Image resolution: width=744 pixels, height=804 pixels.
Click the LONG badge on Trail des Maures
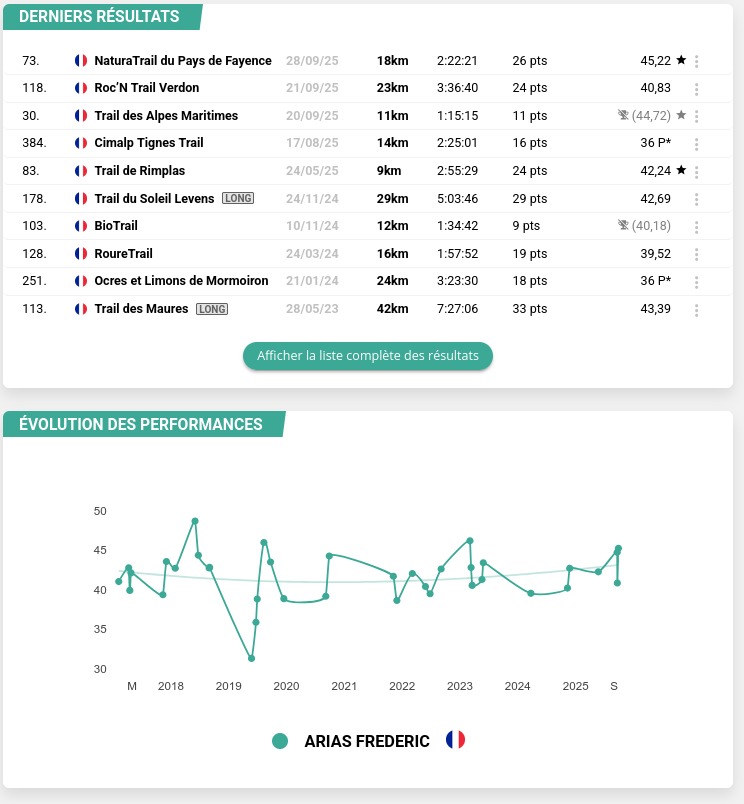[x=212, y=309]
